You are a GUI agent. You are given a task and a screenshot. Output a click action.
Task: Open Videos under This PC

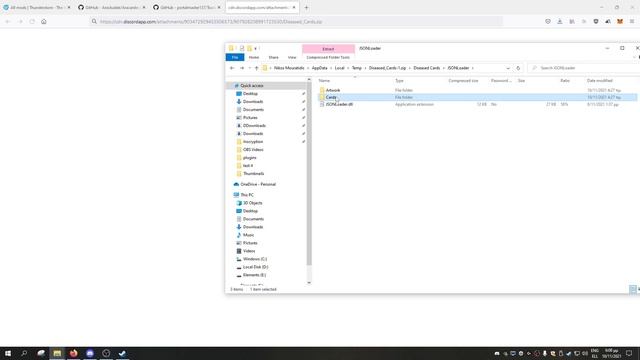[249, 251]
